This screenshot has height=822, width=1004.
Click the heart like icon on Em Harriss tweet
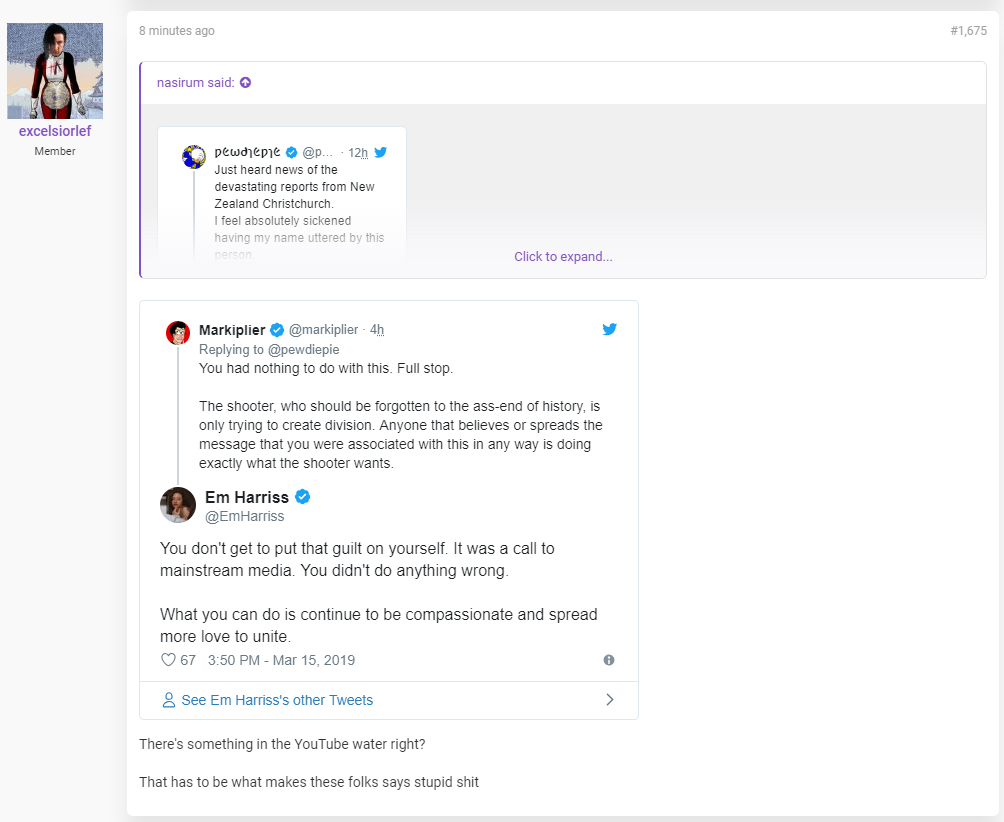tap(168, 660)
